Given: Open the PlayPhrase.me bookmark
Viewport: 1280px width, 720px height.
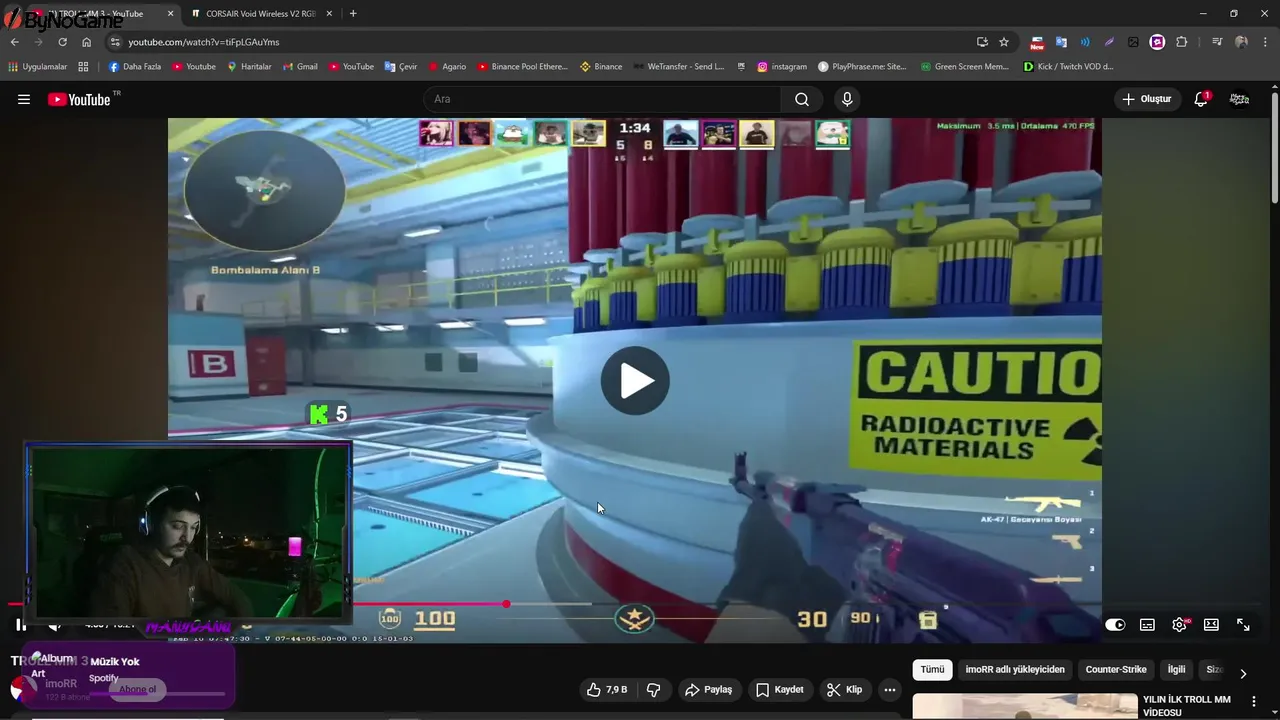Looking at the screenshot, I should [862, 67].
